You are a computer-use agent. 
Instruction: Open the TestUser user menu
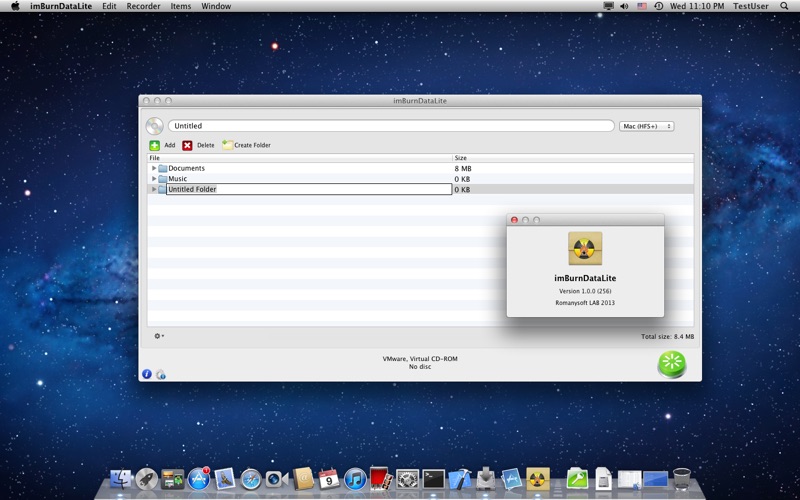[x=751, y=6]
